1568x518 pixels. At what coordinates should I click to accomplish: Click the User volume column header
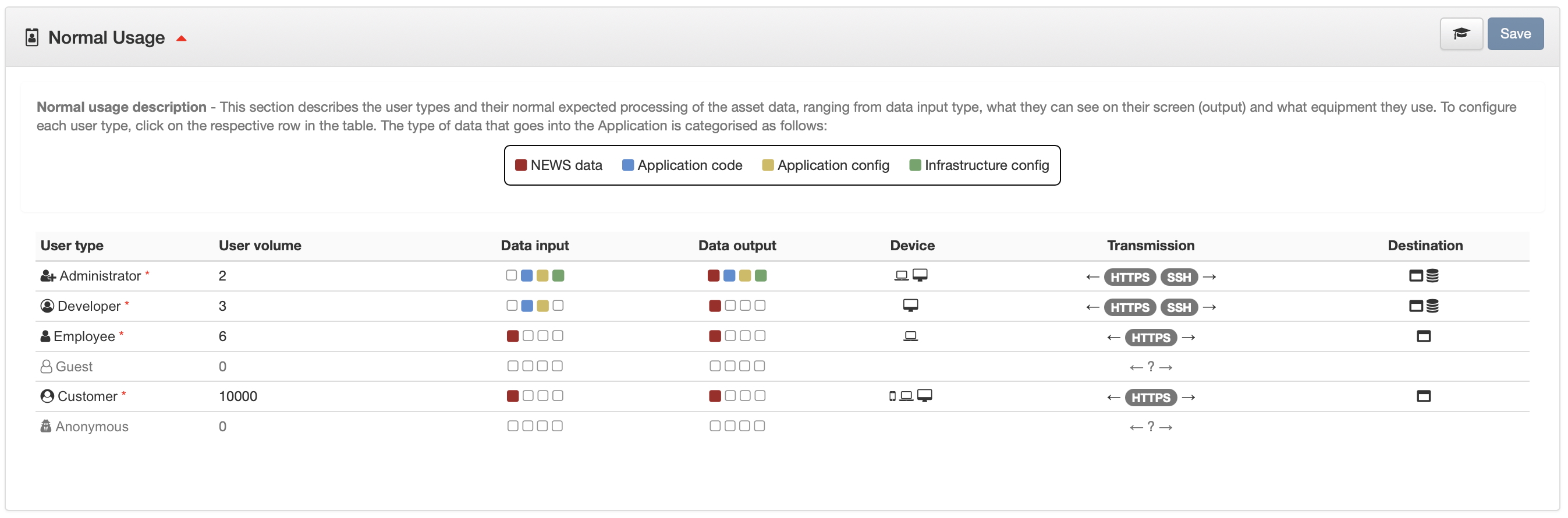click(x=260, y=246)
